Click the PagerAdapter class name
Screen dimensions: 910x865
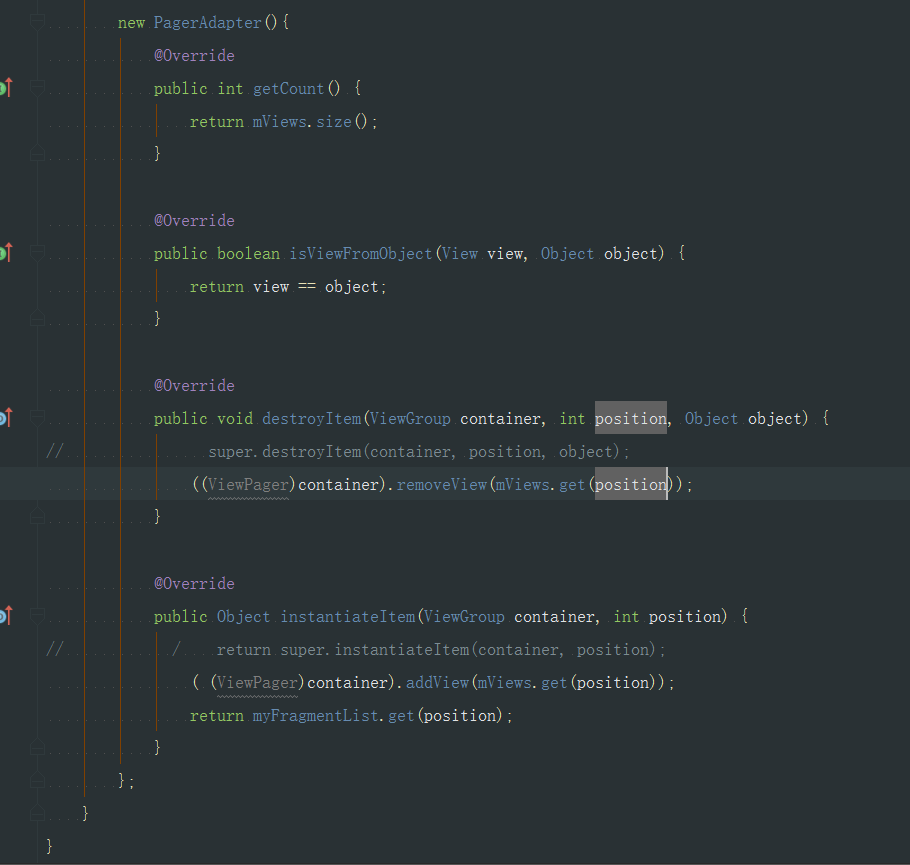tap(207, 23)
